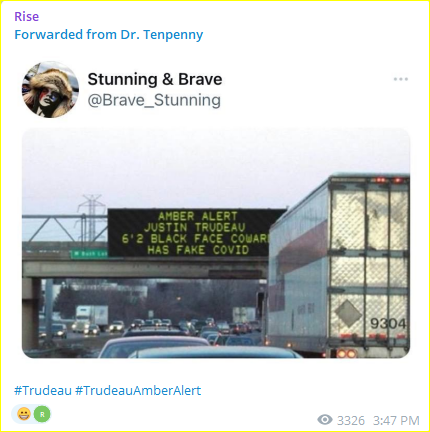Screen dimensions: 430x432
Task: Click the green R reactor avatar
Action: click(x=42, y=414)
